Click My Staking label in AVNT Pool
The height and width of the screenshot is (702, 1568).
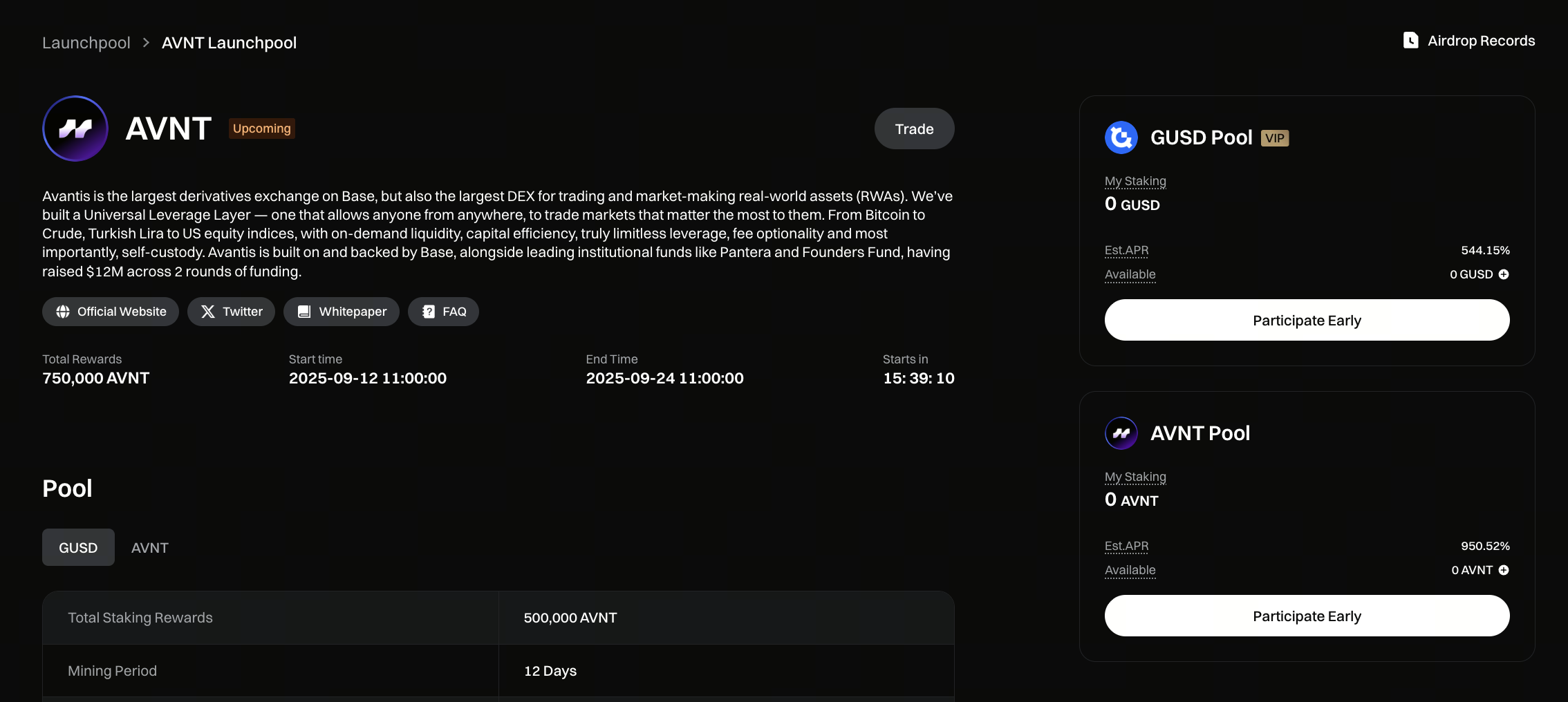[1135, 477]
